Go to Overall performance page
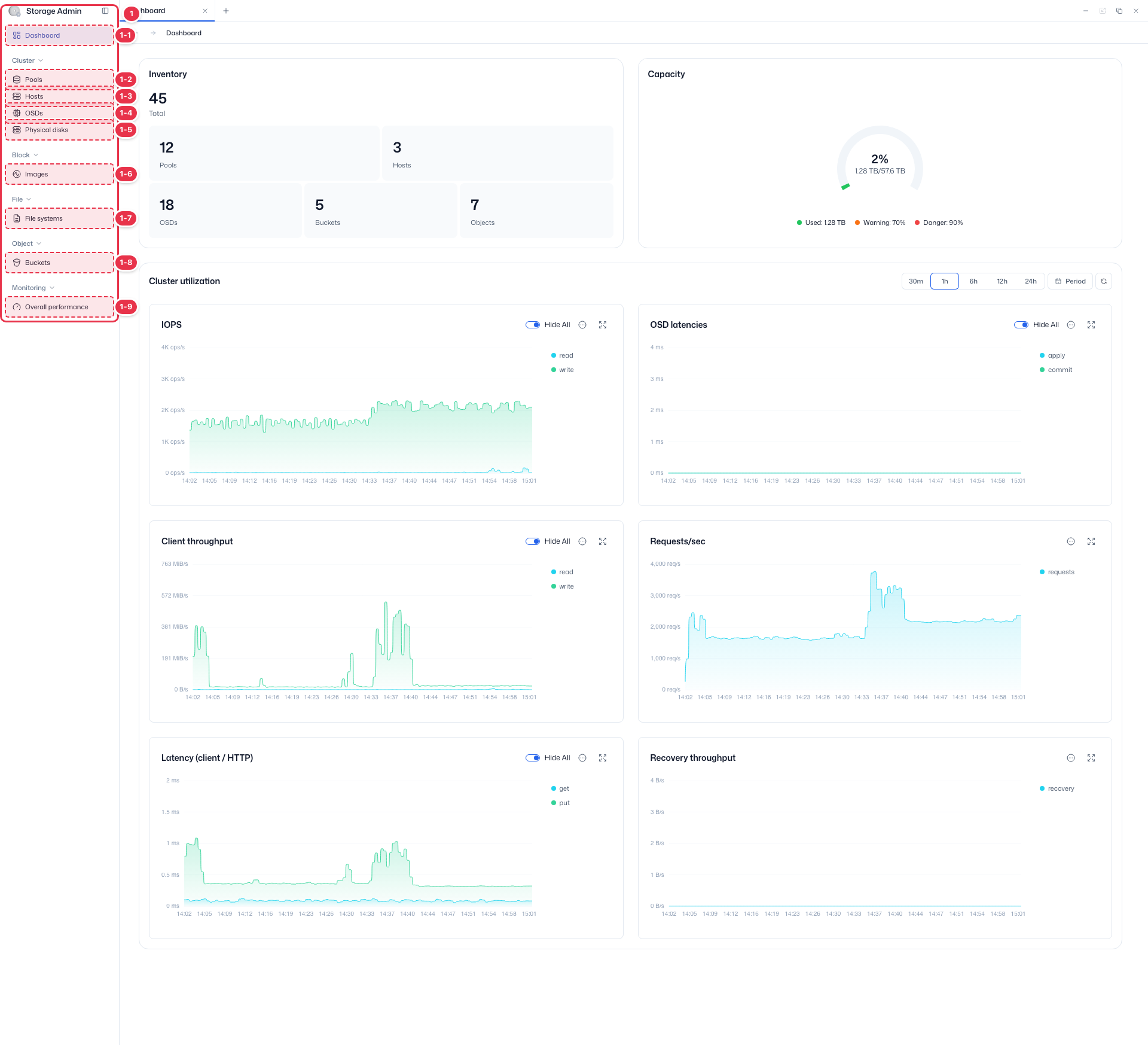The image size is (1148, 1045). click(59, 307)
